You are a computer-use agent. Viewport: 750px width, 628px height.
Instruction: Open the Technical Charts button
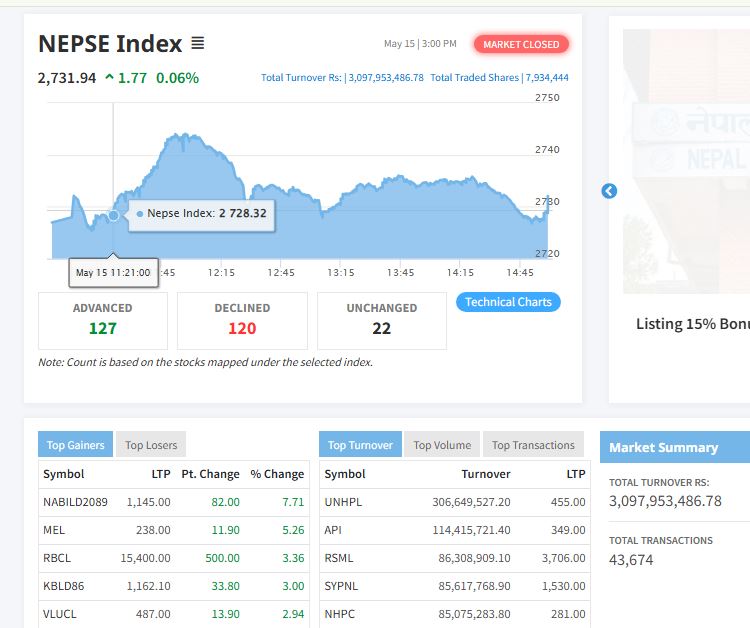coord(508,302)
